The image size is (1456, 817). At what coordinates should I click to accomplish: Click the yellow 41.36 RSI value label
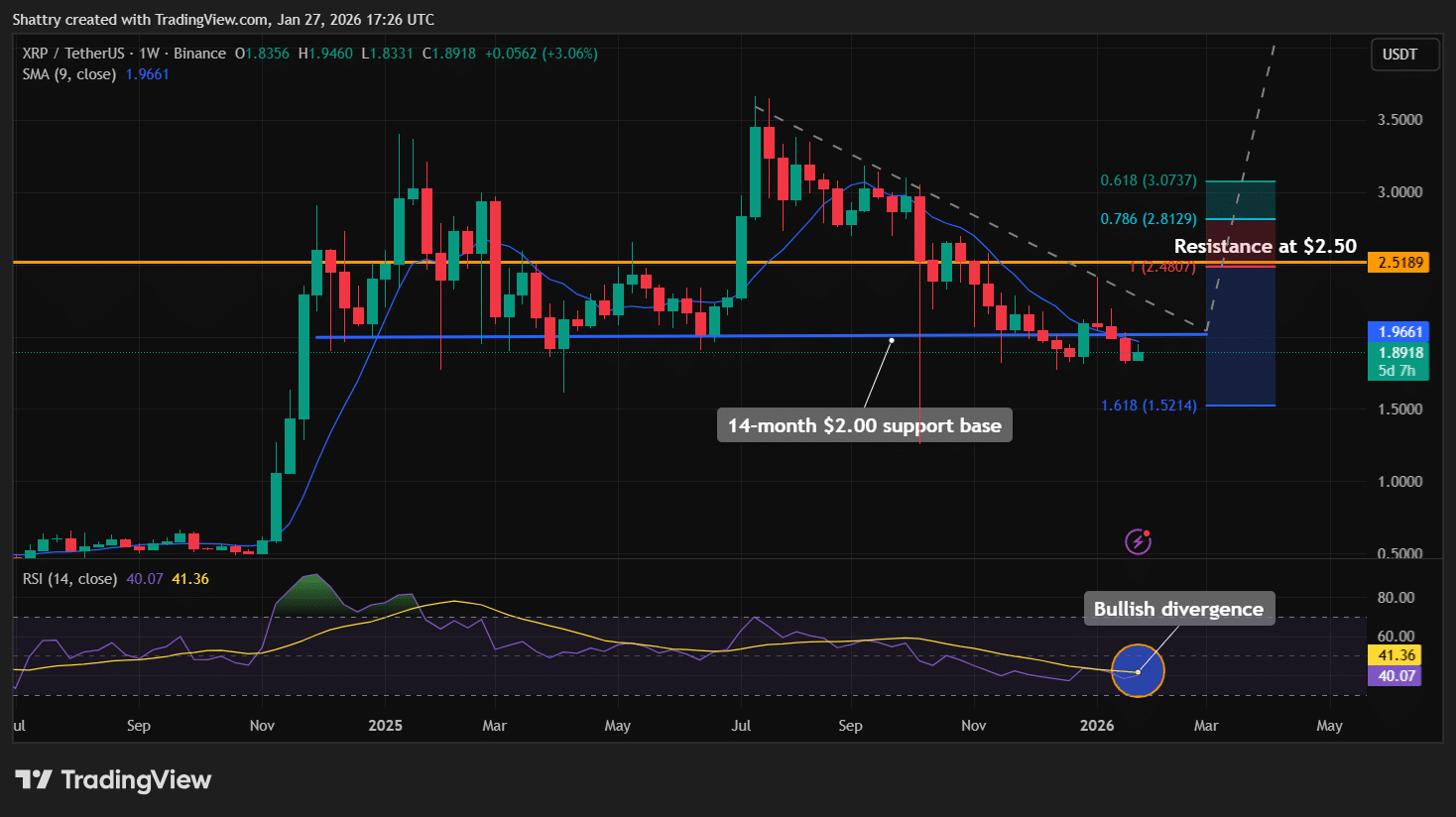click(1395, 655)
